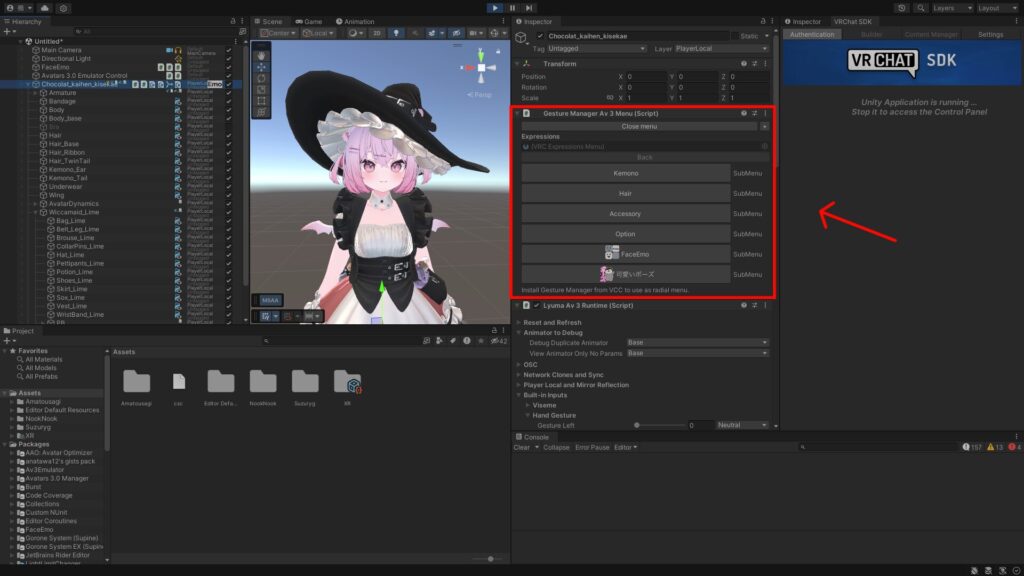
Task: Toggle 2D view mode in Scene
Action: tap(377, 33)
